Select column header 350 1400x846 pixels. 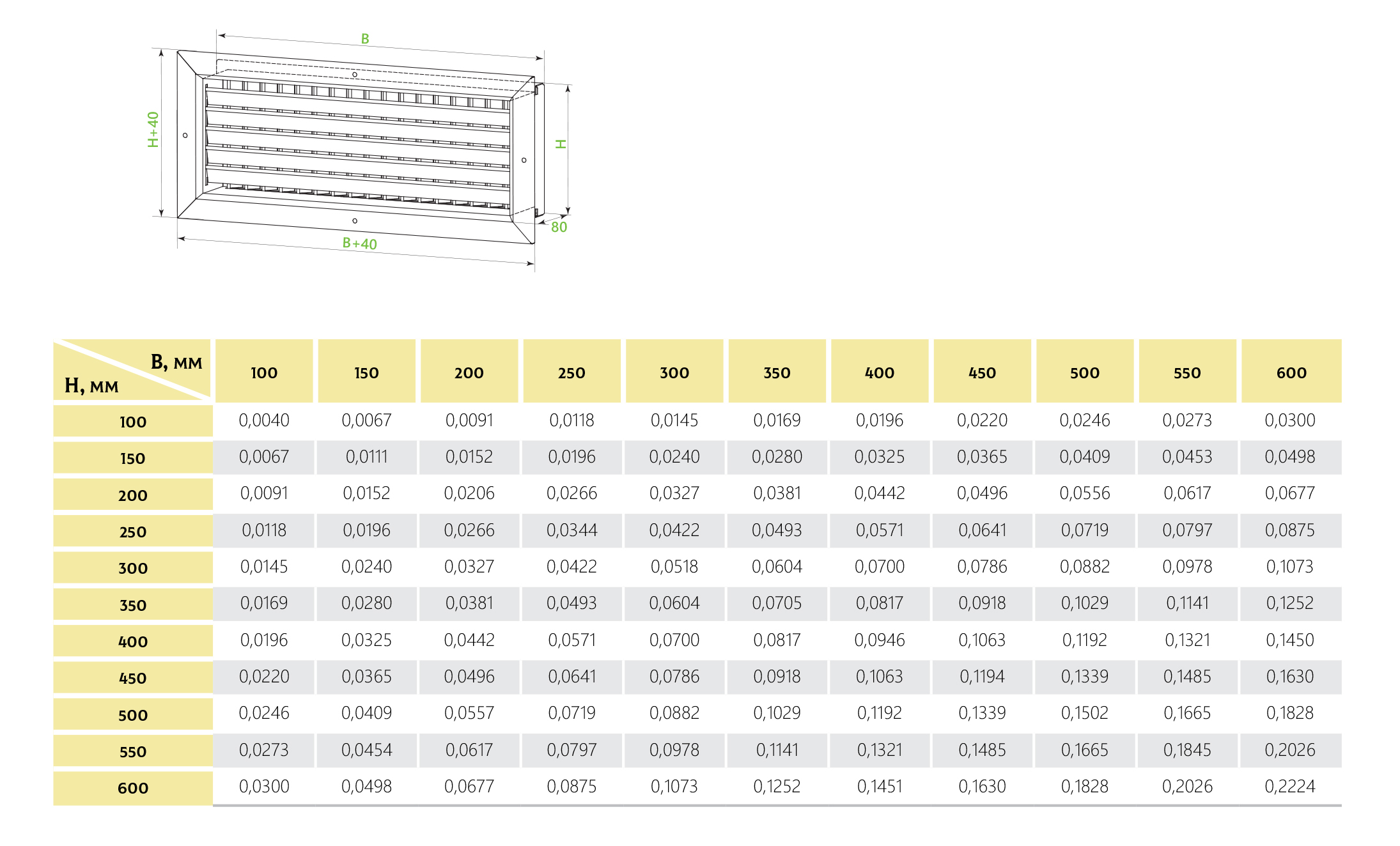pyautogui.click(x=777, y=371)
